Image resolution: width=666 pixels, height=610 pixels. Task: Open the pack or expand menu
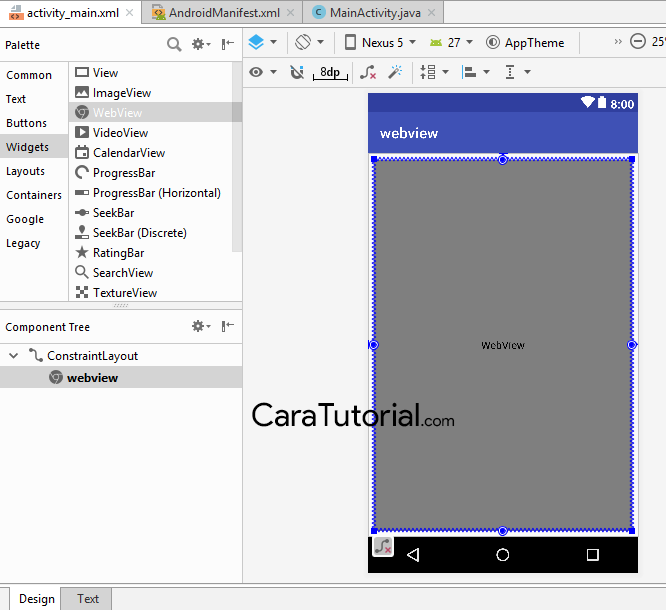coord(434,72)
